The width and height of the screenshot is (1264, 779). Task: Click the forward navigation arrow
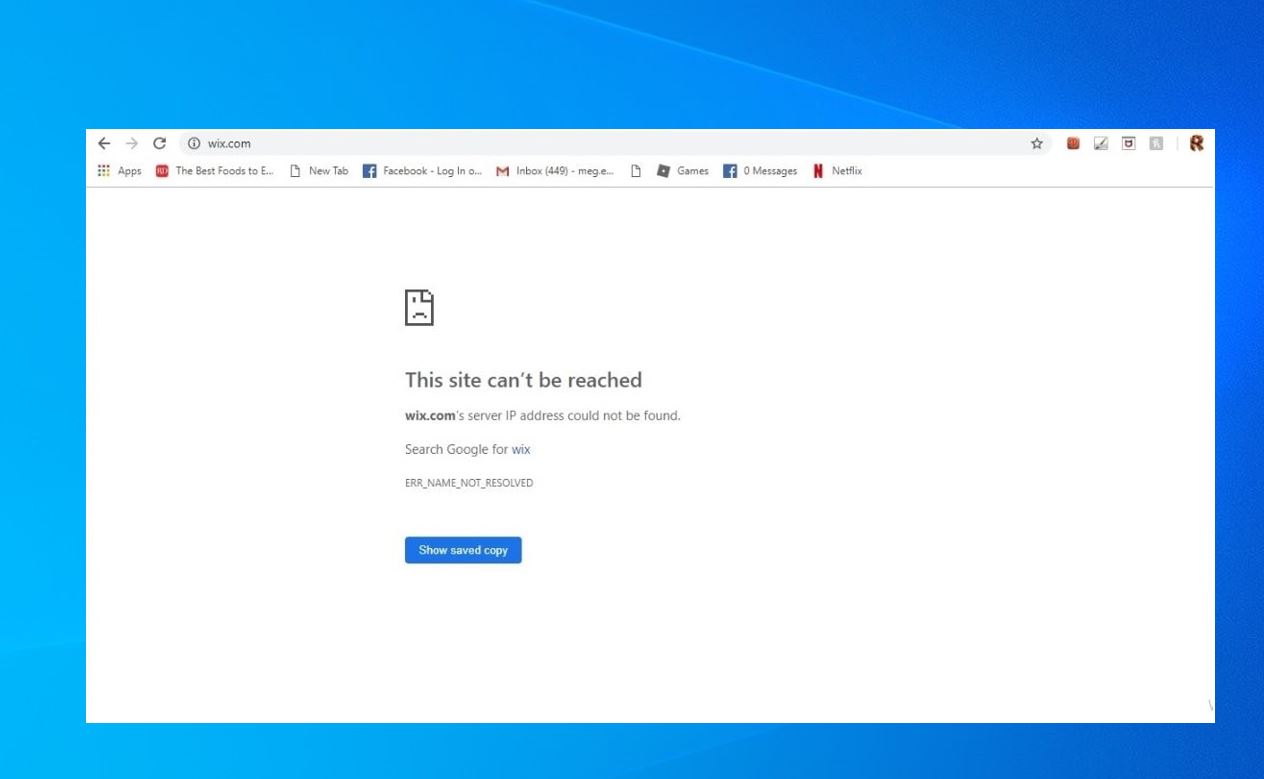pyautogui.click(x=132, y=144)
